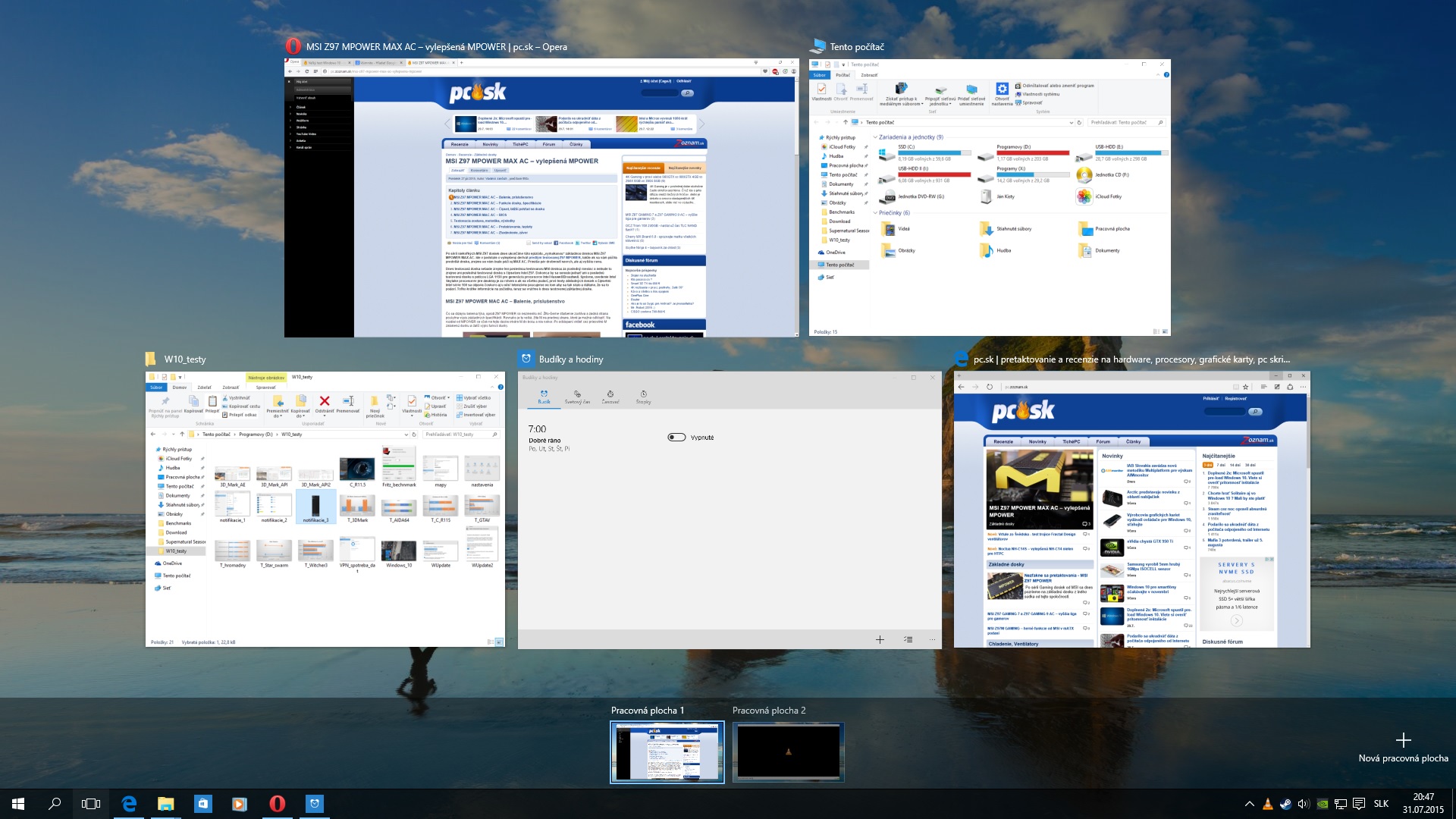Open the Súbor menu in W10_testy

coord(156,388)
